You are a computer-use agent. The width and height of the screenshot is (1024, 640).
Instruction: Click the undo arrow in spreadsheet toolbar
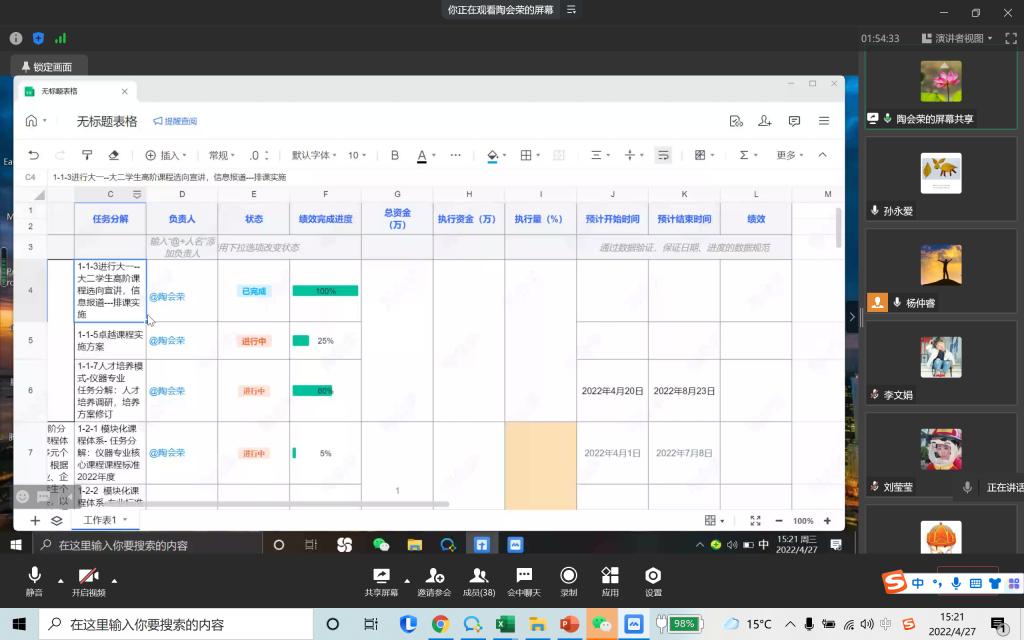(x=33, y=155)
